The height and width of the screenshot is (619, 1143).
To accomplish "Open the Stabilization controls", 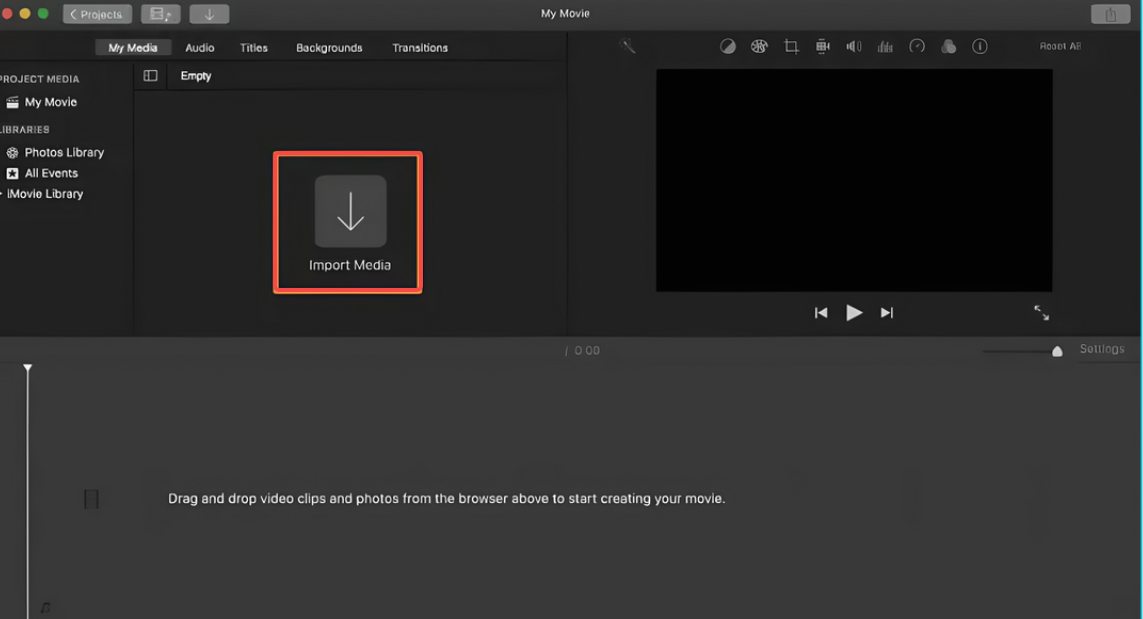I will (822, 46).
